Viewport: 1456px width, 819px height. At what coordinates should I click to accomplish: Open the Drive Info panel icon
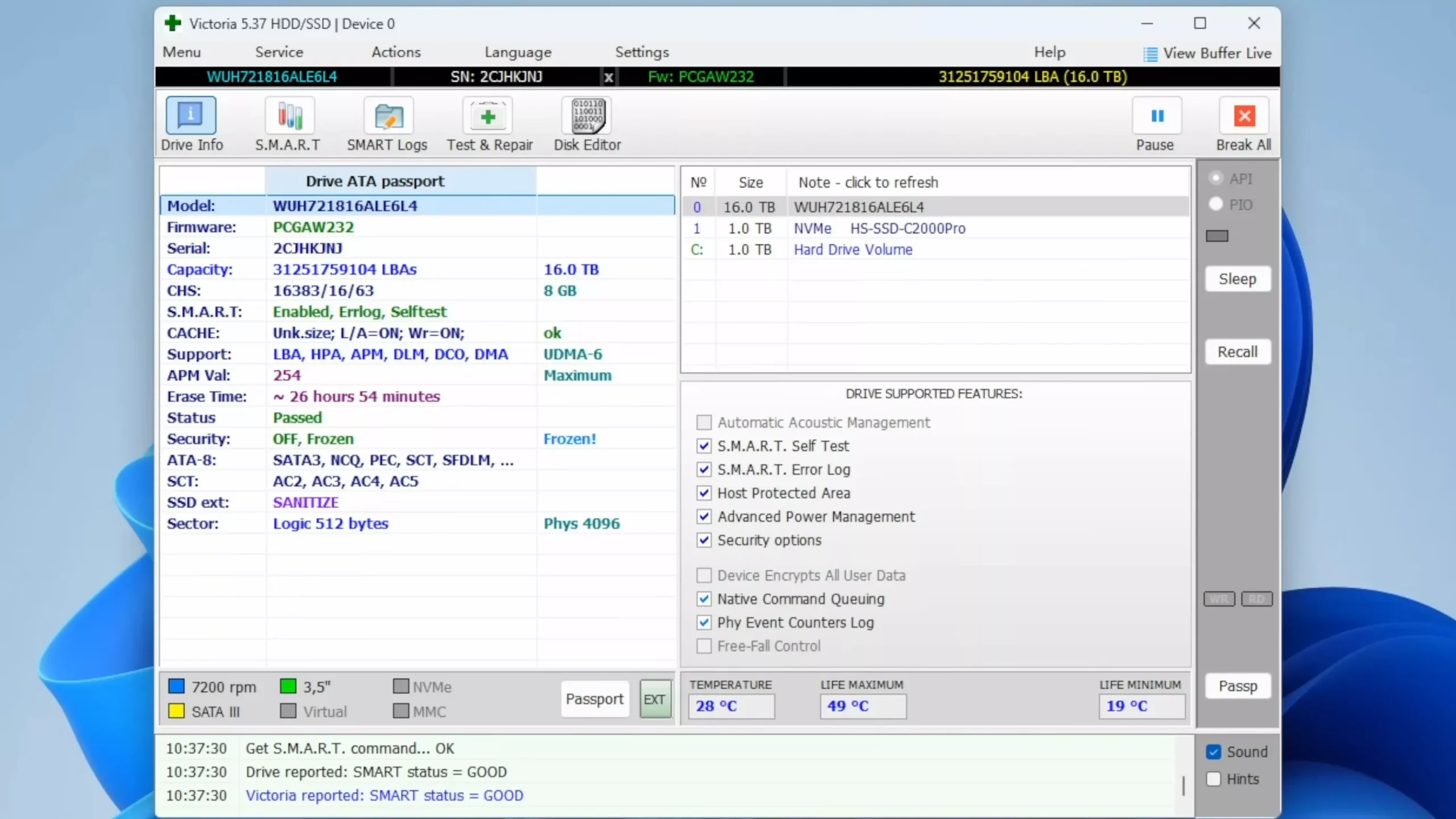191,115
